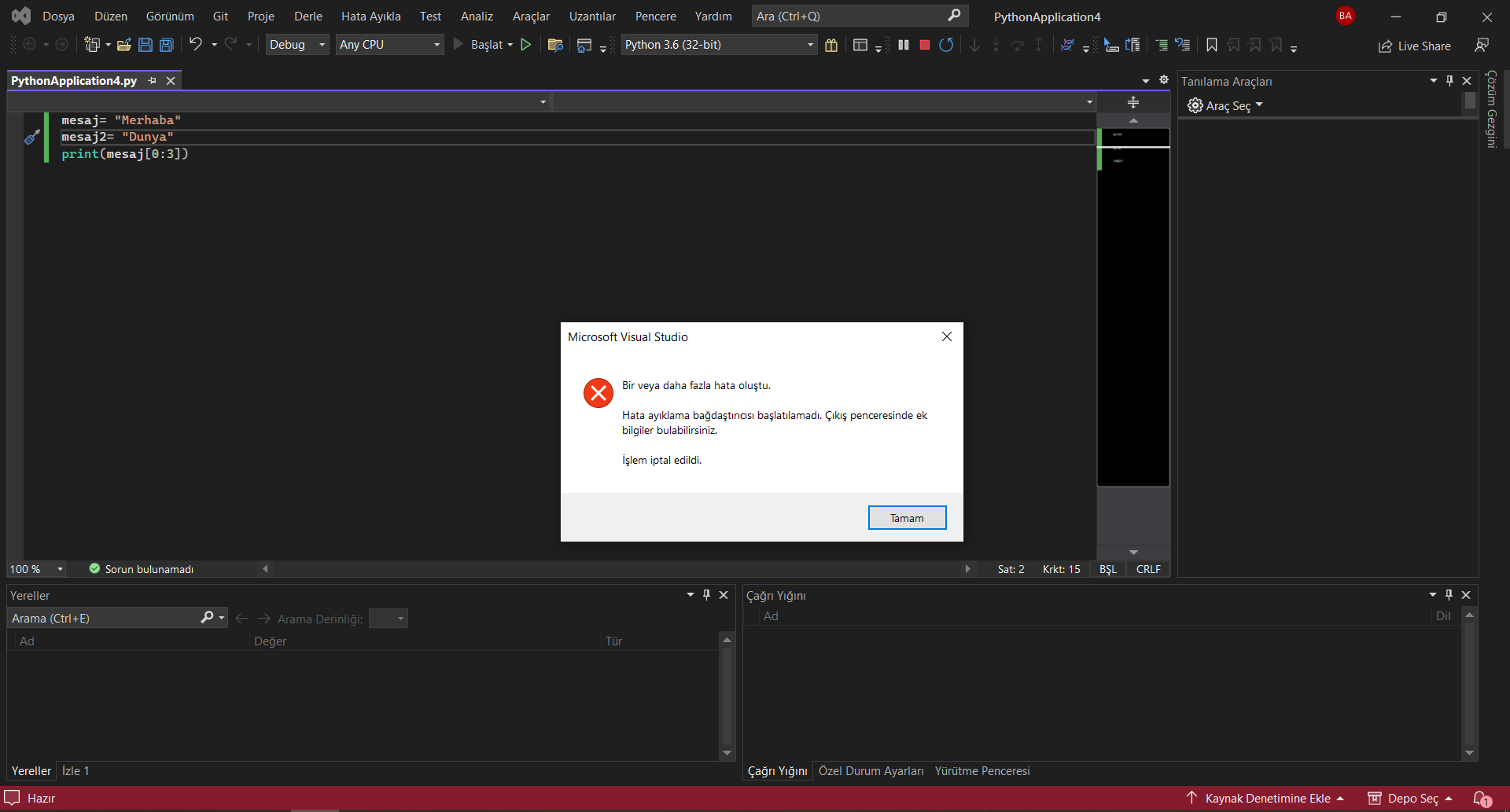The width and height of the screenshot is (1510, 812).
Task: Open the Görünüm menu
Action: pos(170,17)
